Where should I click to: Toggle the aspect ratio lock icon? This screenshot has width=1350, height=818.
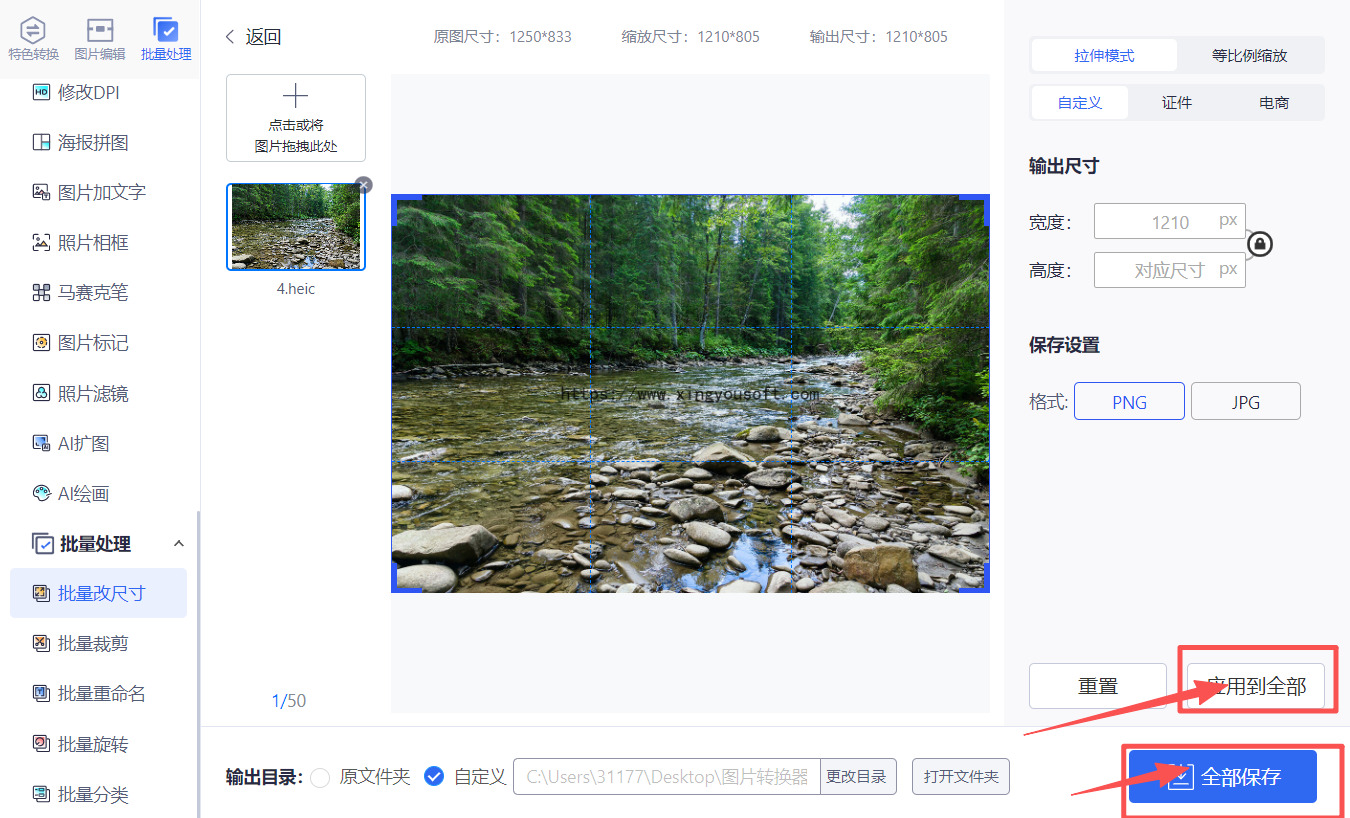click(x=1261, y=244)
